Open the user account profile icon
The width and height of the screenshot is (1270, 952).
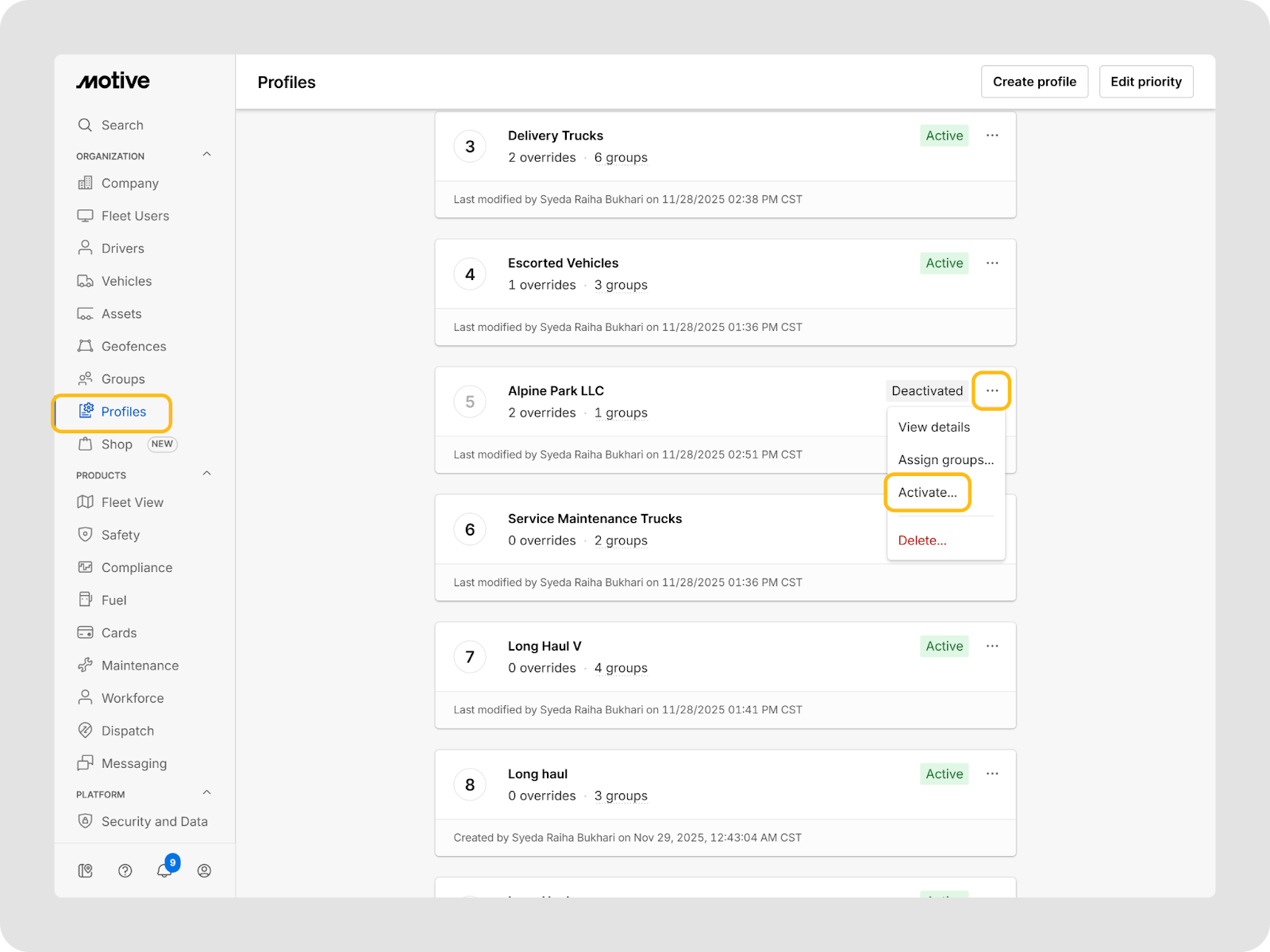coord(204,870)
